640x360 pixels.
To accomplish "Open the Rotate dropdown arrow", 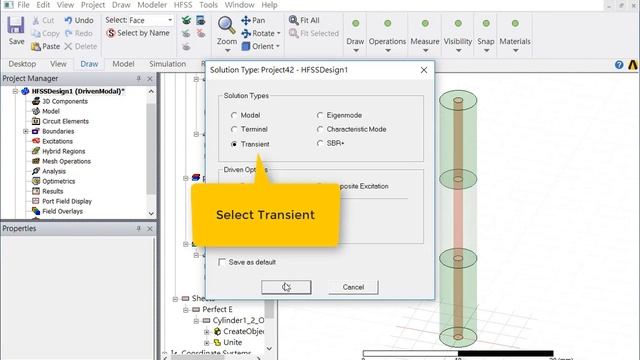I will [x=279, y=33].
